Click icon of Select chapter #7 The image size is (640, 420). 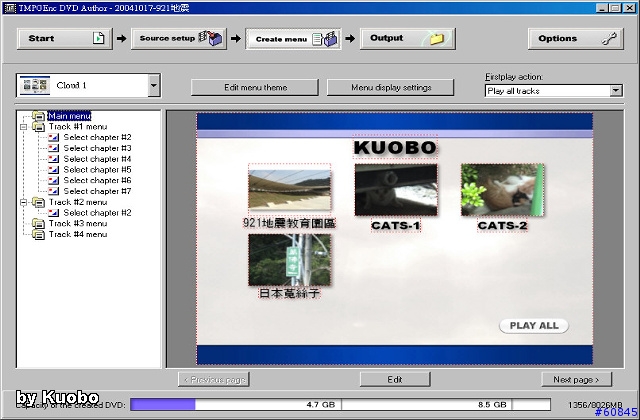(x=53, y=191)
